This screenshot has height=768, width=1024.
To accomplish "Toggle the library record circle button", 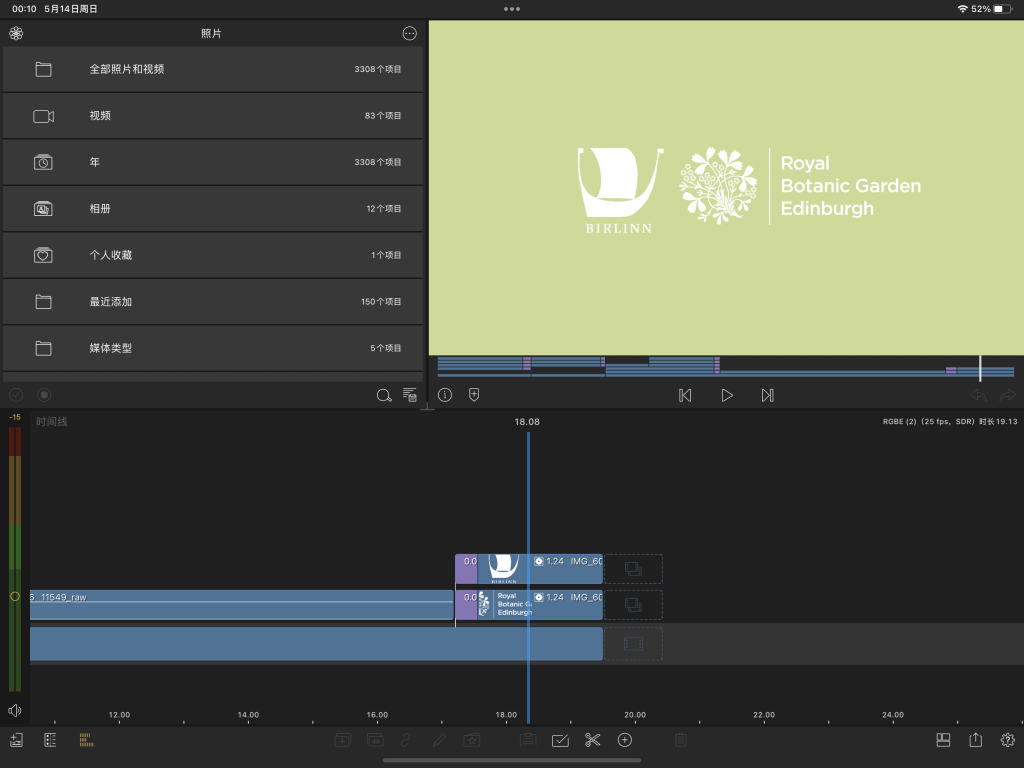I will [44, 394].
